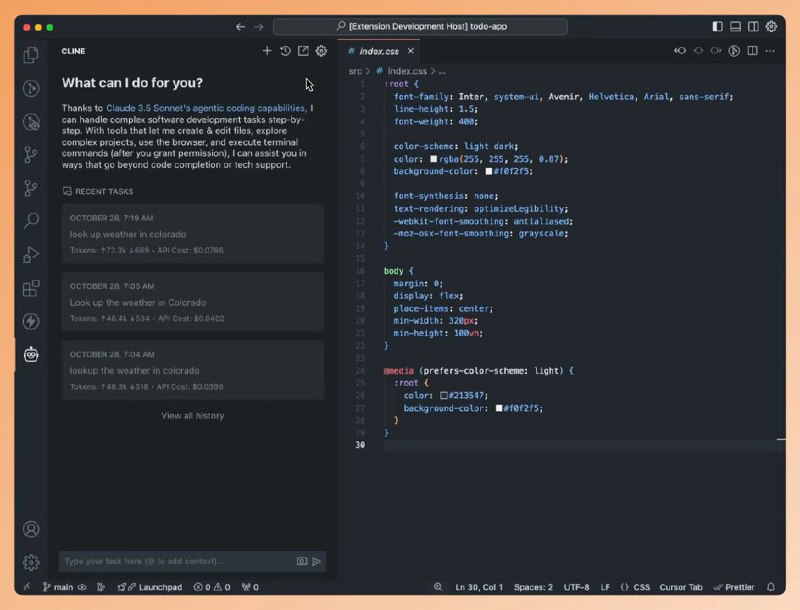Toggle the bottom panel layout button
800x610 pixels.
coord(735,27)
